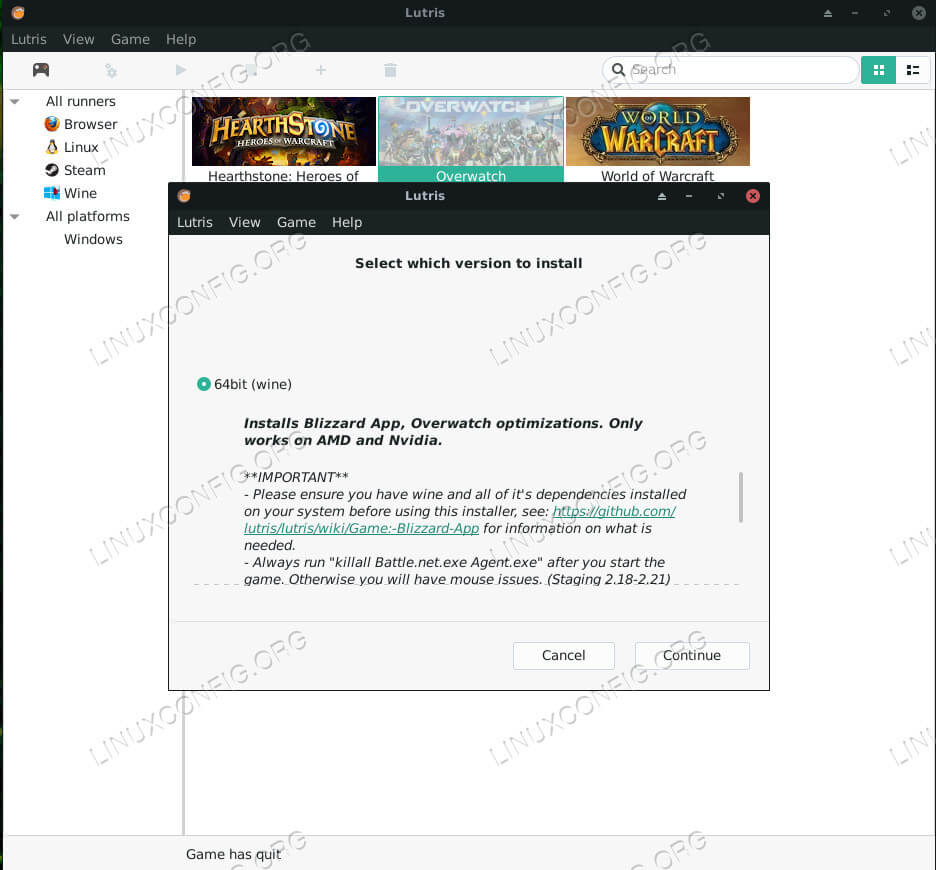Select the Linux runner penguin icon
Screen dimensions: 936x870
point(52,147)
